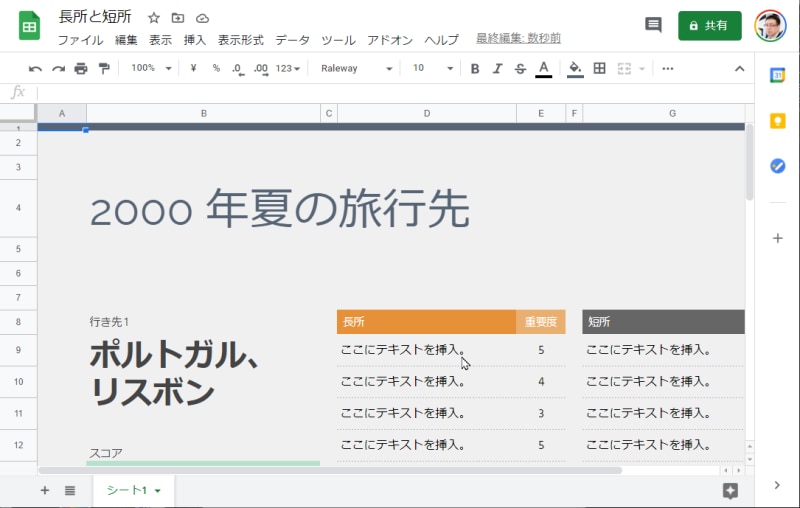The height and width of the screenshot is (508, 800).
Task: Open the Google account avatar
Action: pos(770,26)
